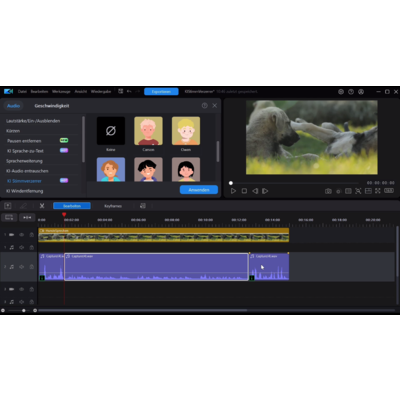Click the redo arrow in top bar
The height and width of the screenshot is (400, 400).
(138, 91)
